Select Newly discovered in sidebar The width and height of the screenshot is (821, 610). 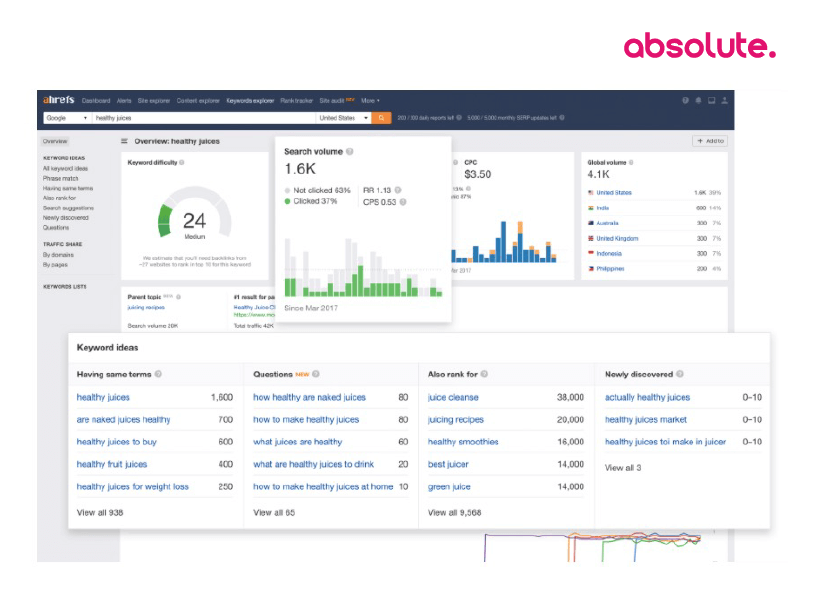[x=66, y=218]
